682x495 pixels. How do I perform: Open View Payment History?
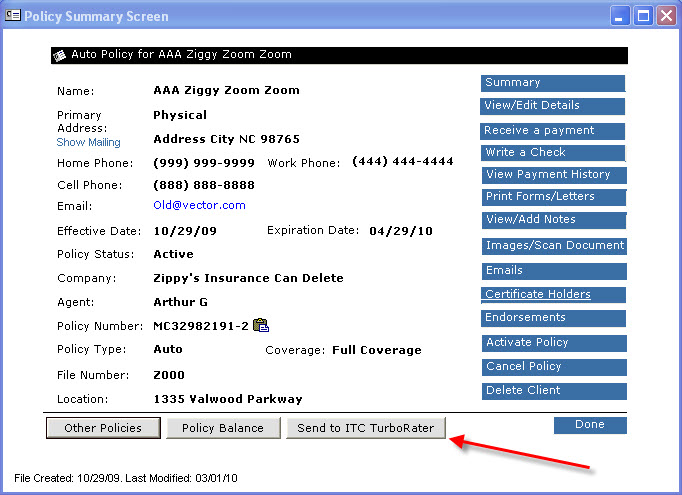(552, 175)
